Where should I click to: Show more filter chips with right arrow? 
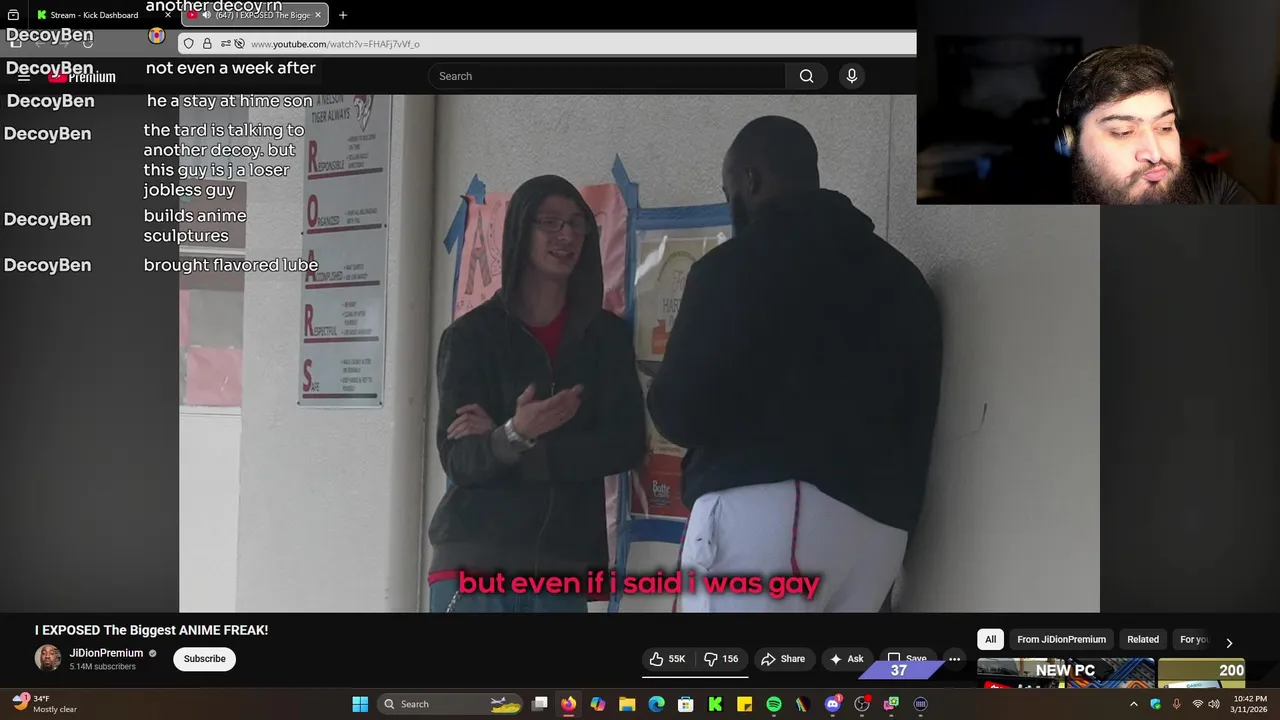(1229, 642)
